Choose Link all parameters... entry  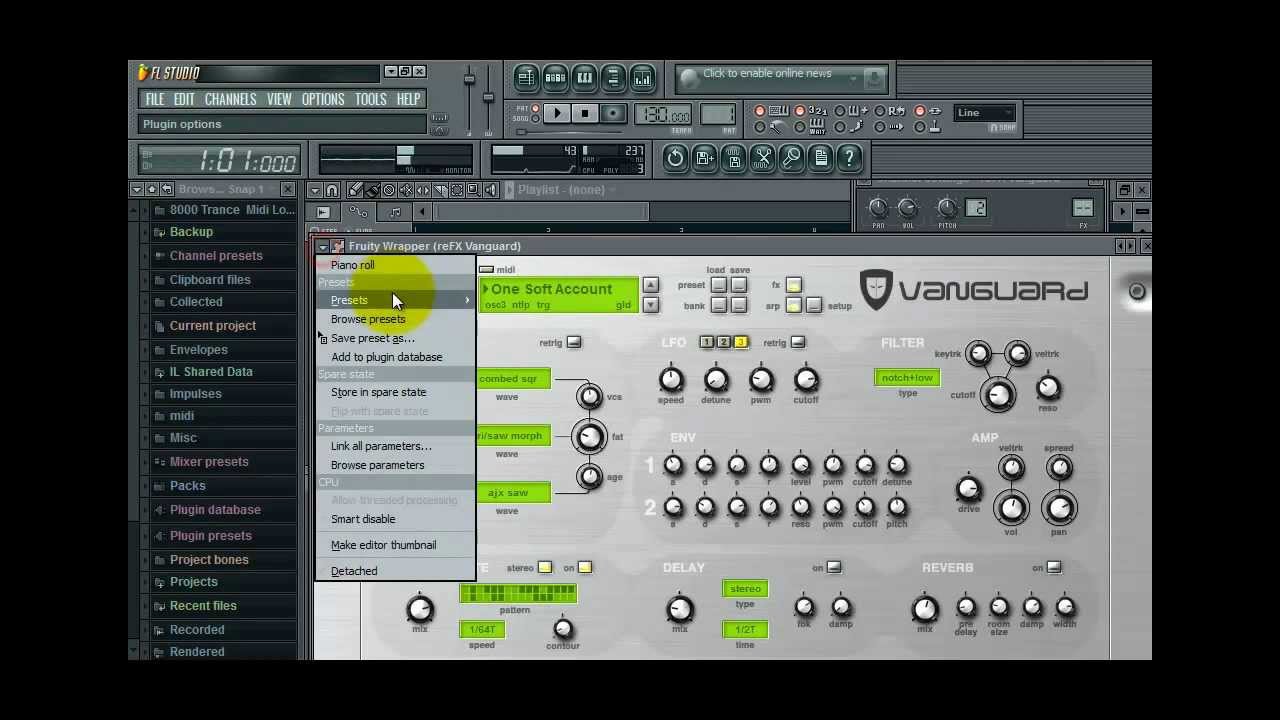[x=395, y=446]
